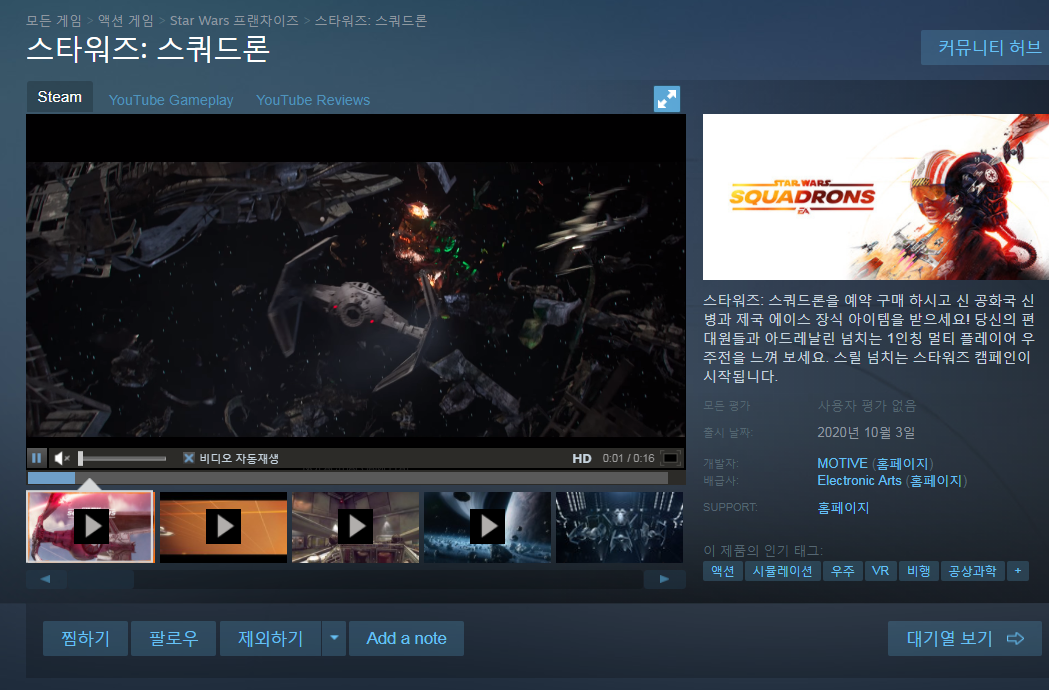
Task: Click the 사용자 평가 없음 review text
Action: click(866, 406)
